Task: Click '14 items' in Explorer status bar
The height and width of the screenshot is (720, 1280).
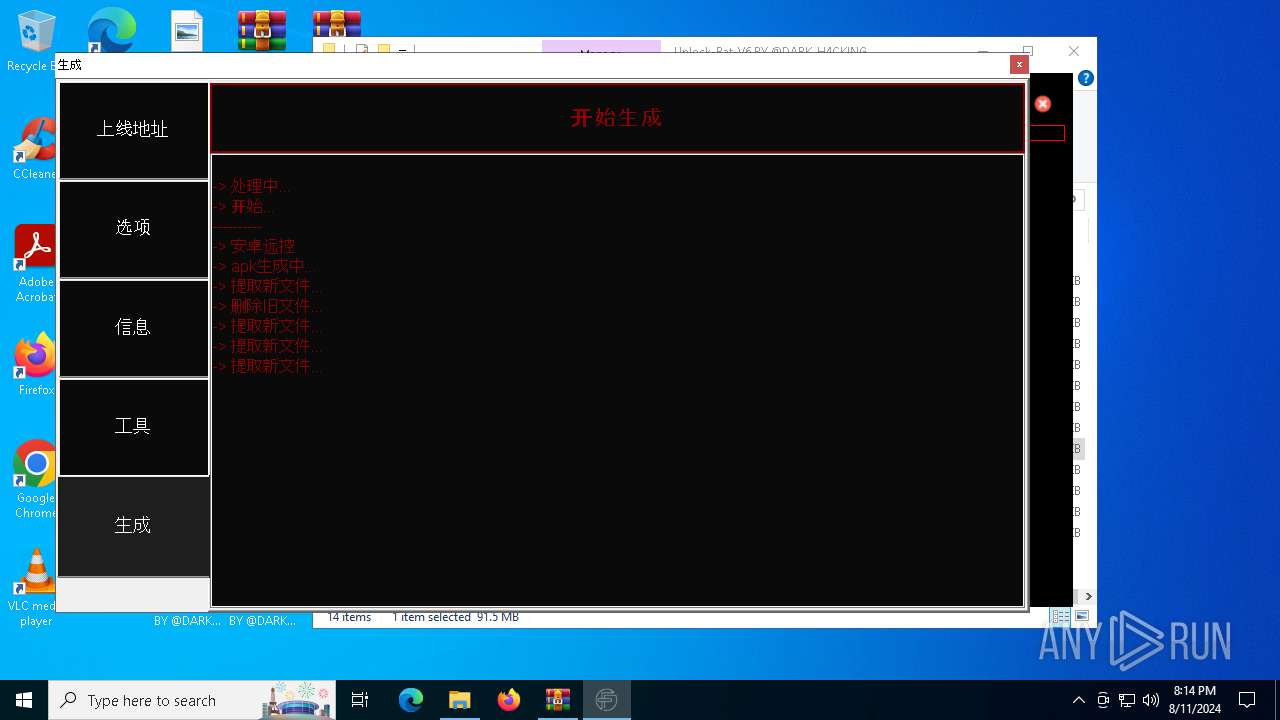Action: pos(349,618)
